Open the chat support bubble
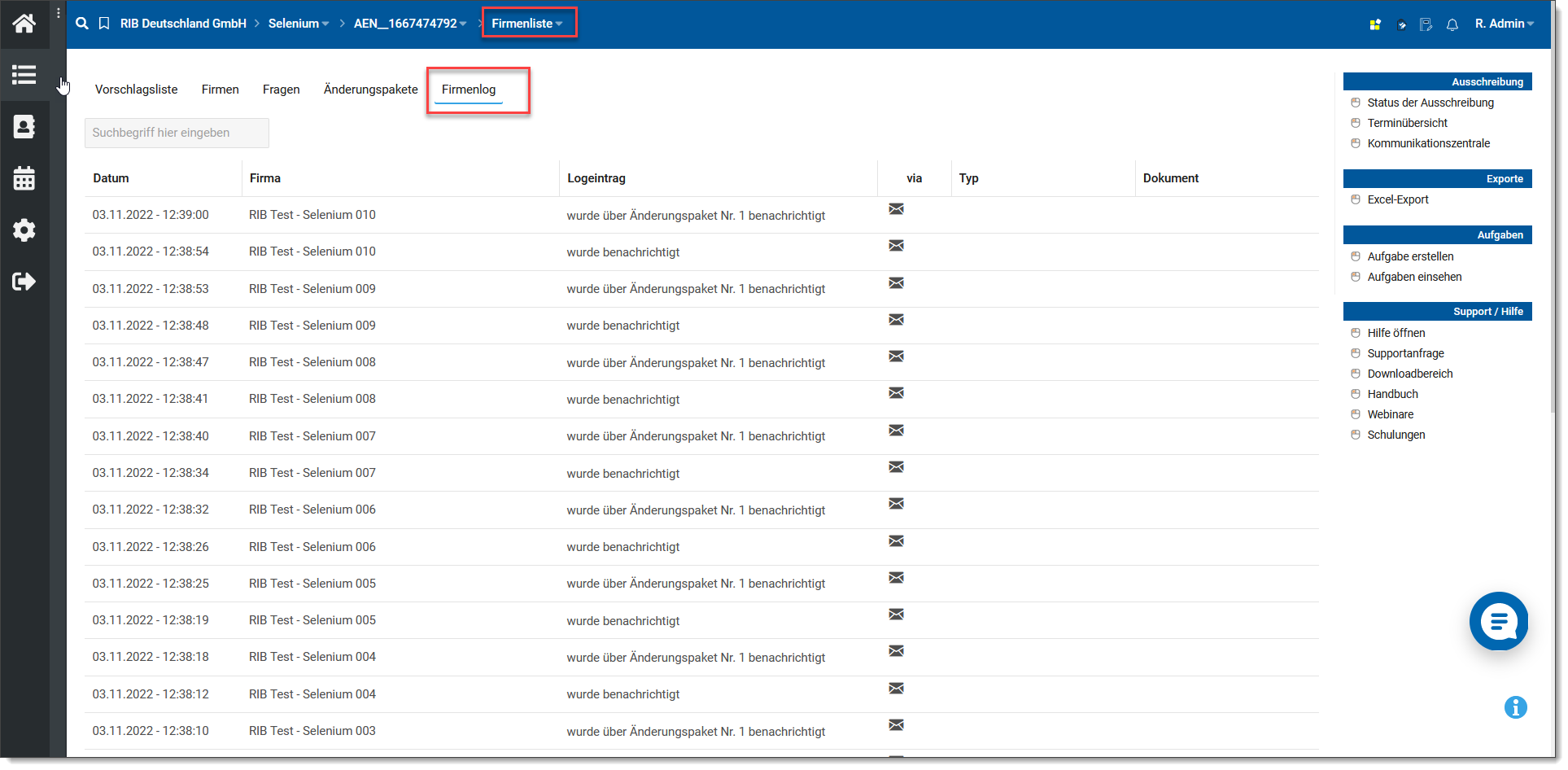 pyautogui.click(x=1499, y=622)
